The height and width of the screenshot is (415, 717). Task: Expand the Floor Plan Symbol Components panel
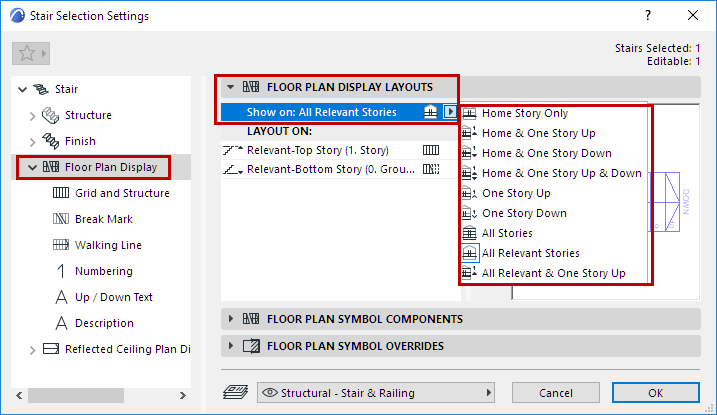231,319
